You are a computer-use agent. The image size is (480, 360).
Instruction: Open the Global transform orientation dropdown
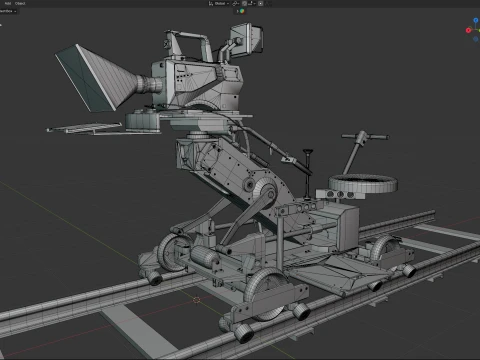point(222,4)
